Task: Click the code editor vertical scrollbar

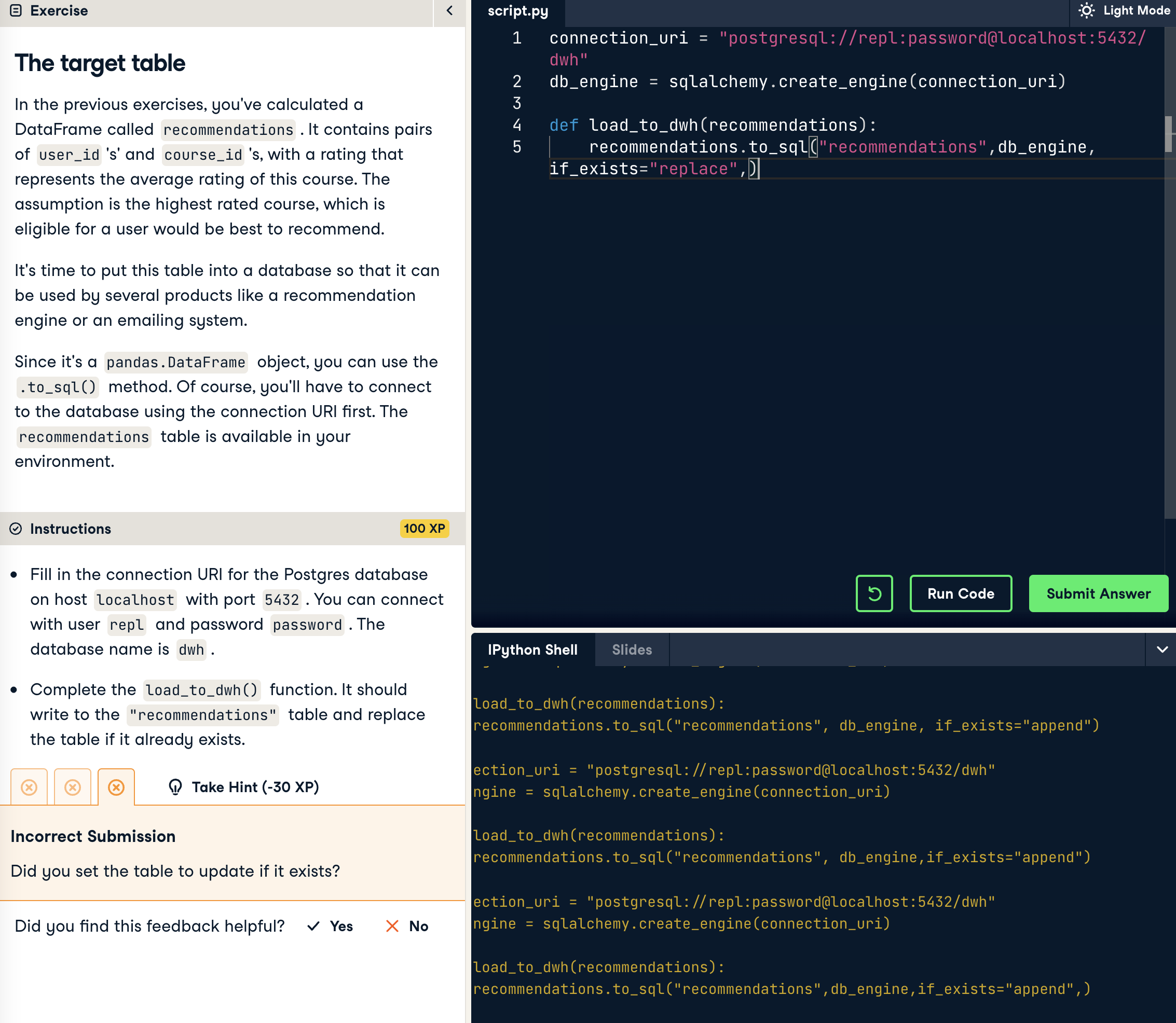Action: coord(1169,134)
